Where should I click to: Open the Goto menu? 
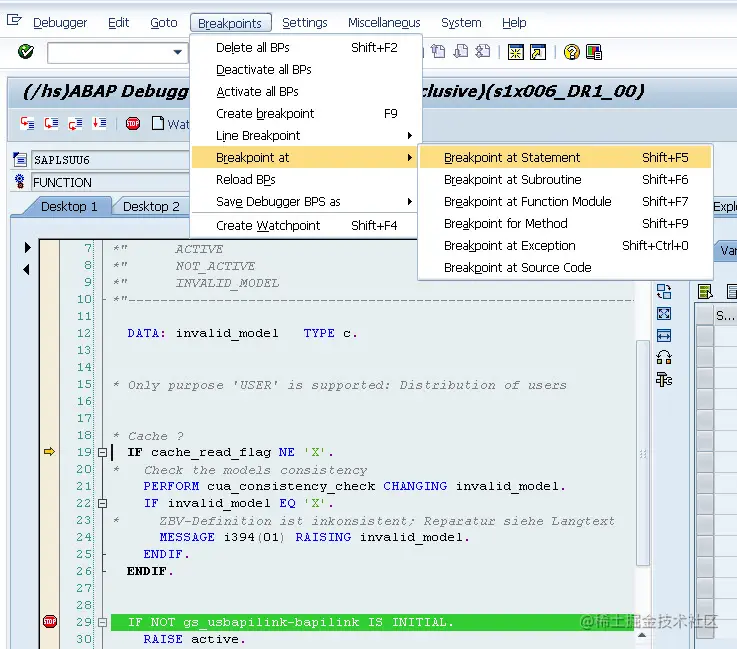(164, 23)
